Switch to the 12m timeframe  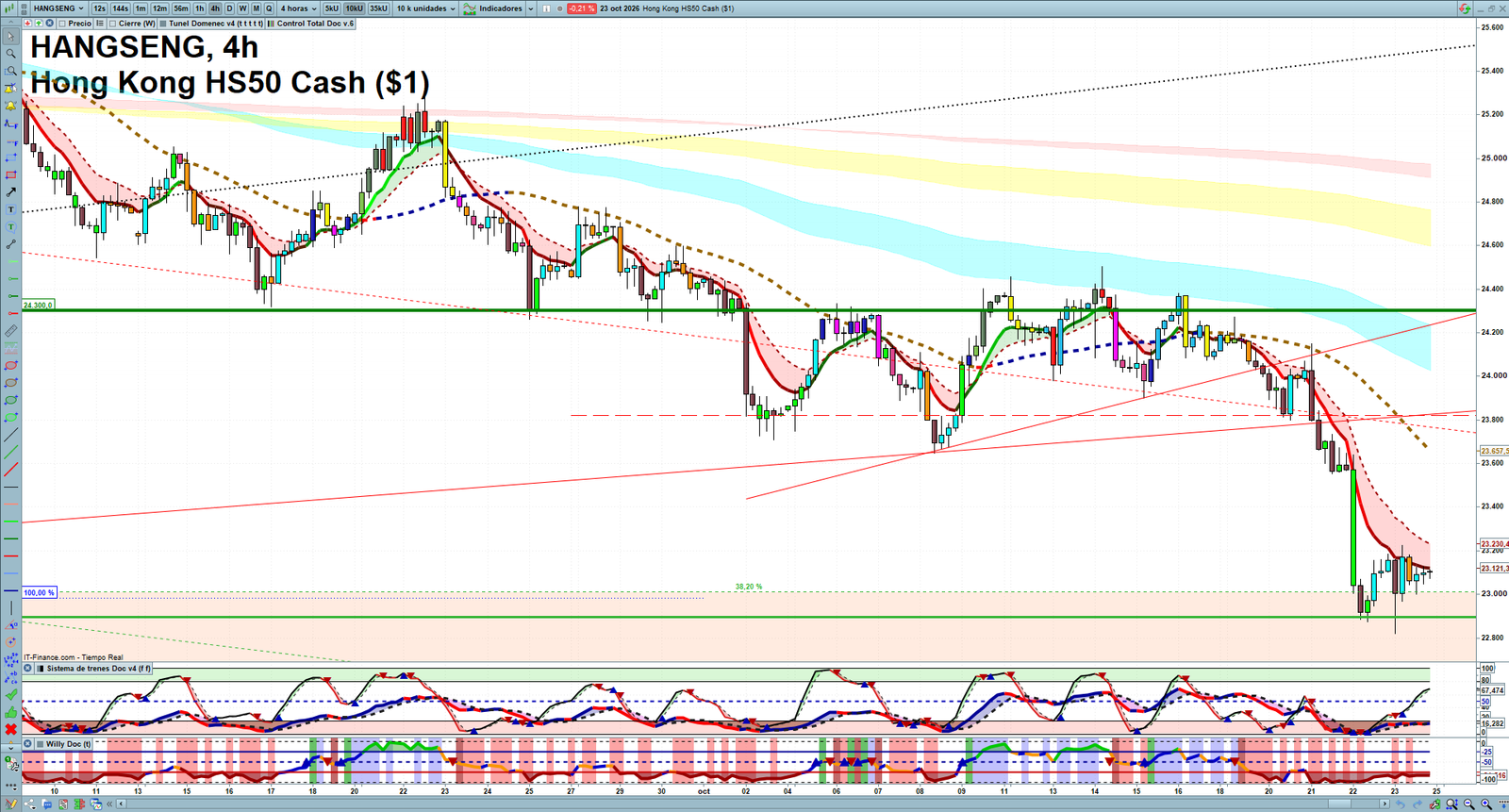tap(159, 8)
